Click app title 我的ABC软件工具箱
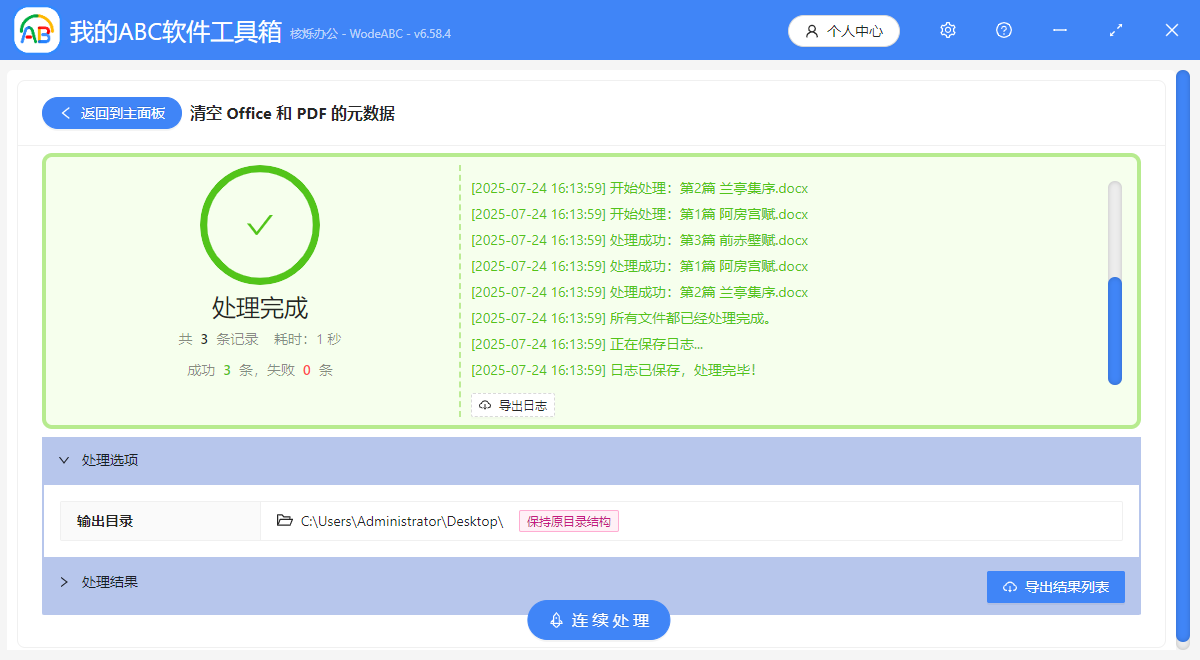The height and width of the screenshot is (660, 1200). click(x=176, y=32)
